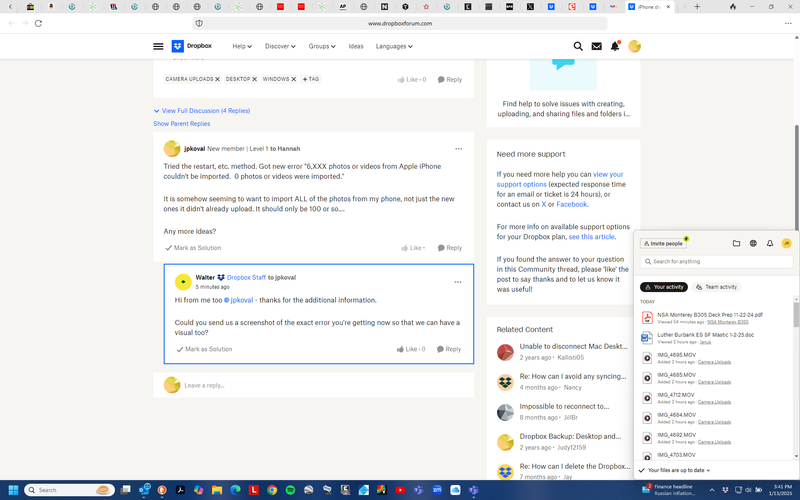This screenshot has width=800, height=500.
Task: Open Luther Burbank ES SF Mastic 1-2-25.doc
Action: pyautogui.click(x=705, y=335)
